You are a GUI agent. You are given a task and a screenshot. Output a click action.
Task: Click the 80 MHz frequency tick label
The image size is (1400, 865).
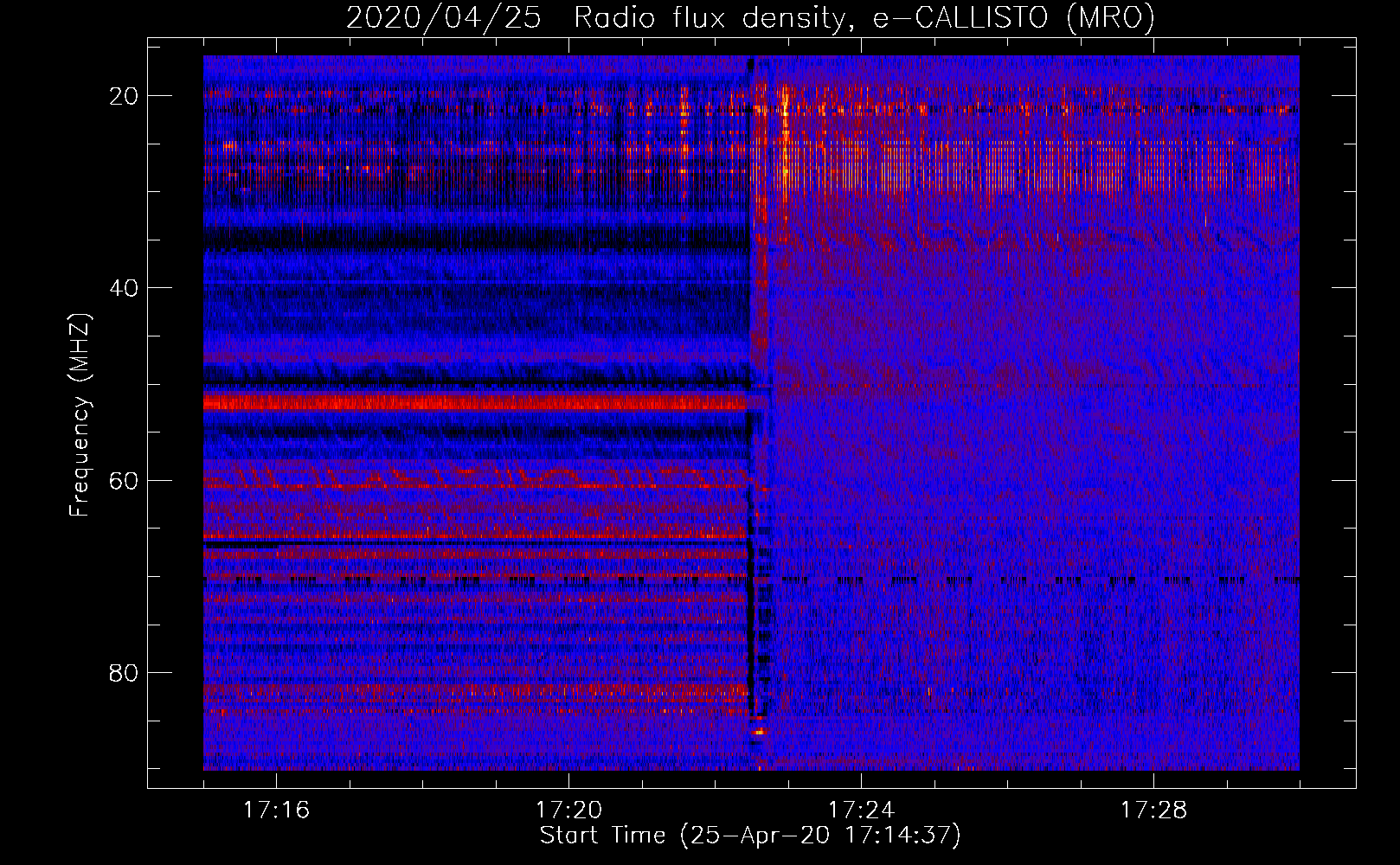point(125,673)
